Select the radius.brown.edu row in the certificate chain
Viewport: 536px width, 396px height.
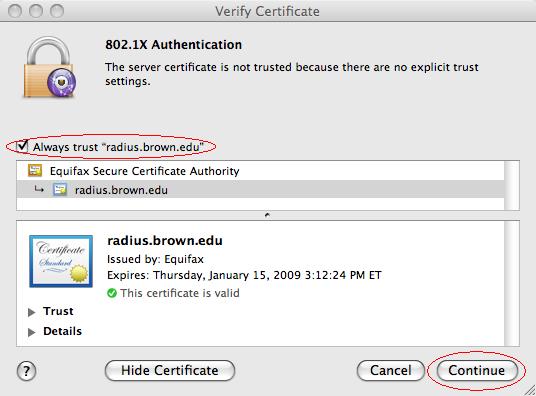(x=260, y=190)
